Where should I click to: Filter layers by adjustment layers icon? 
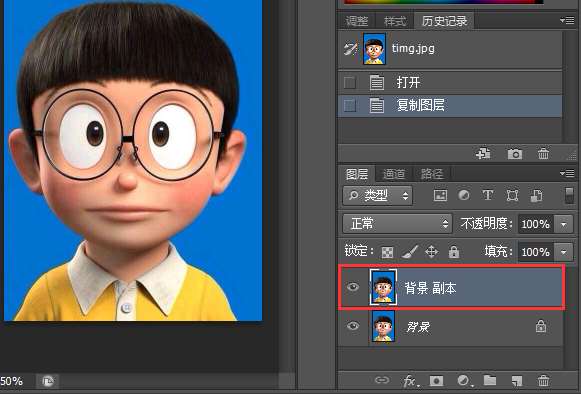pyautogui.click(x=464, y=195)
